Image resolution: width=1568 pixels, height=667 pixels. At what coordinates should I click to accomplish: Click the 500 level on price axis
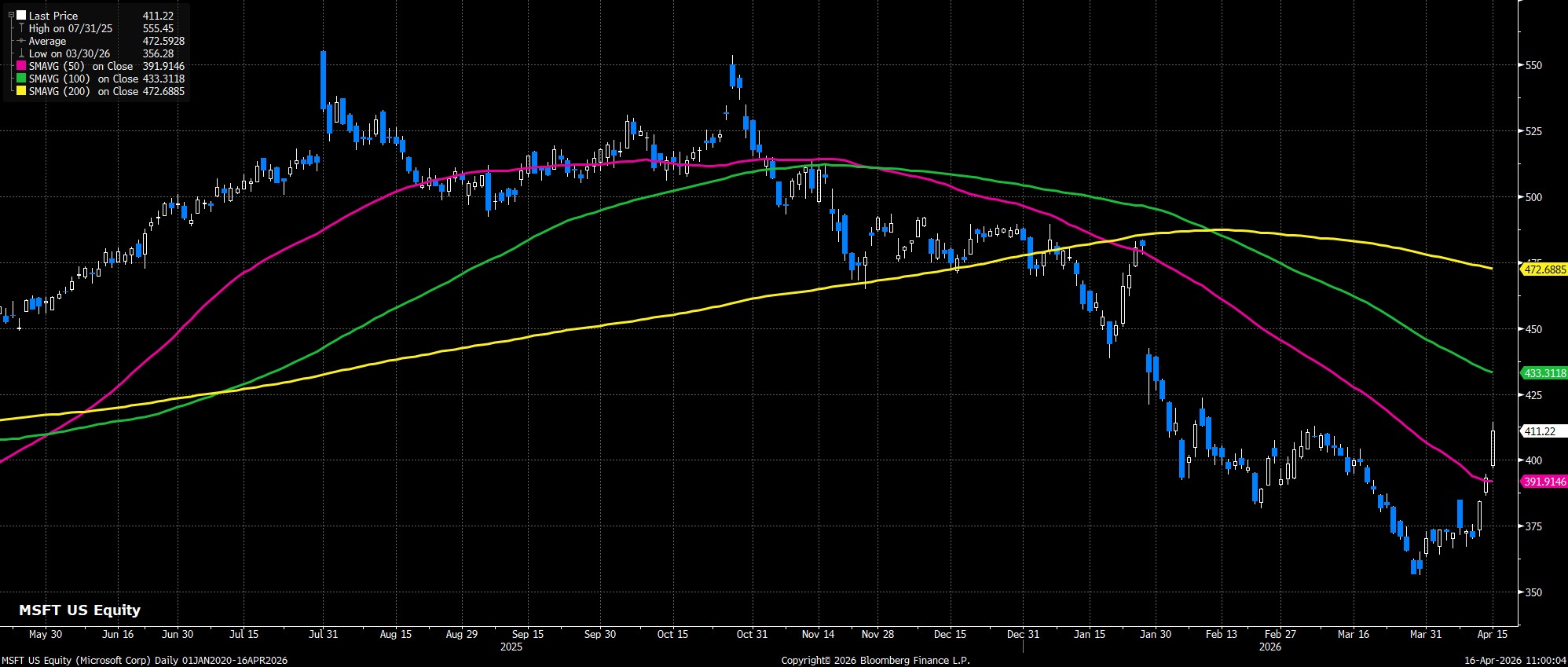tap(1533, 197)
